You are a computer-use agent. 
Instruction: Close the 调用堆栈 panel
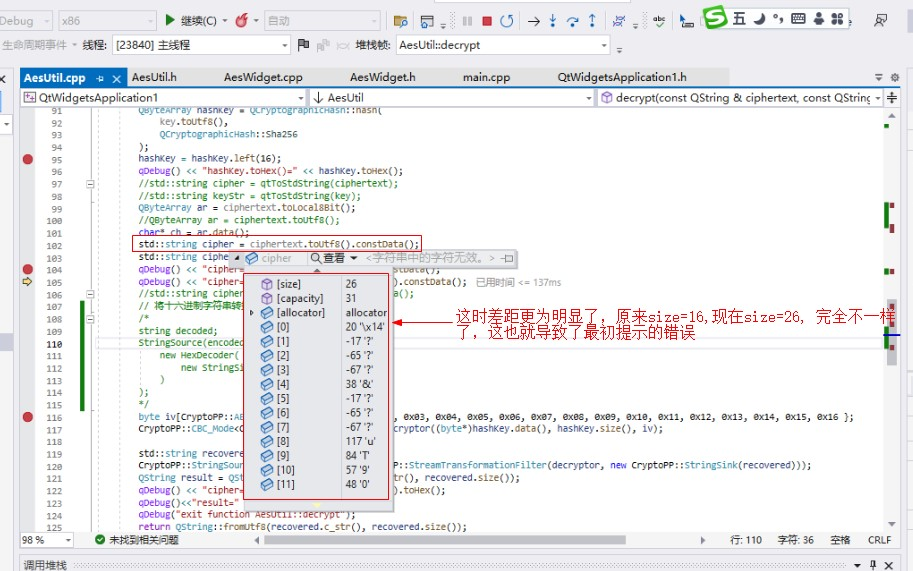click(x=889, y=565)
